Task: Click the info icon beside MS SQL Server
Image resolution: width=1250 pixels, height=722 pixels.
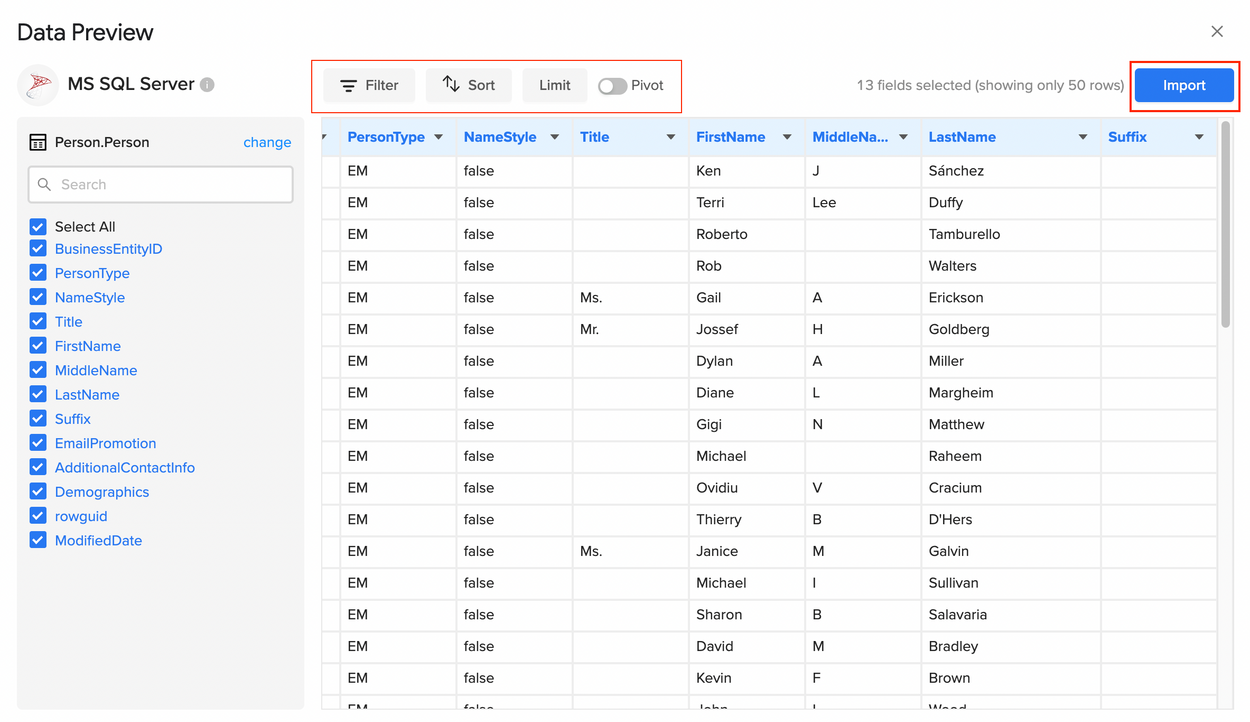Action: coord(206,84)
